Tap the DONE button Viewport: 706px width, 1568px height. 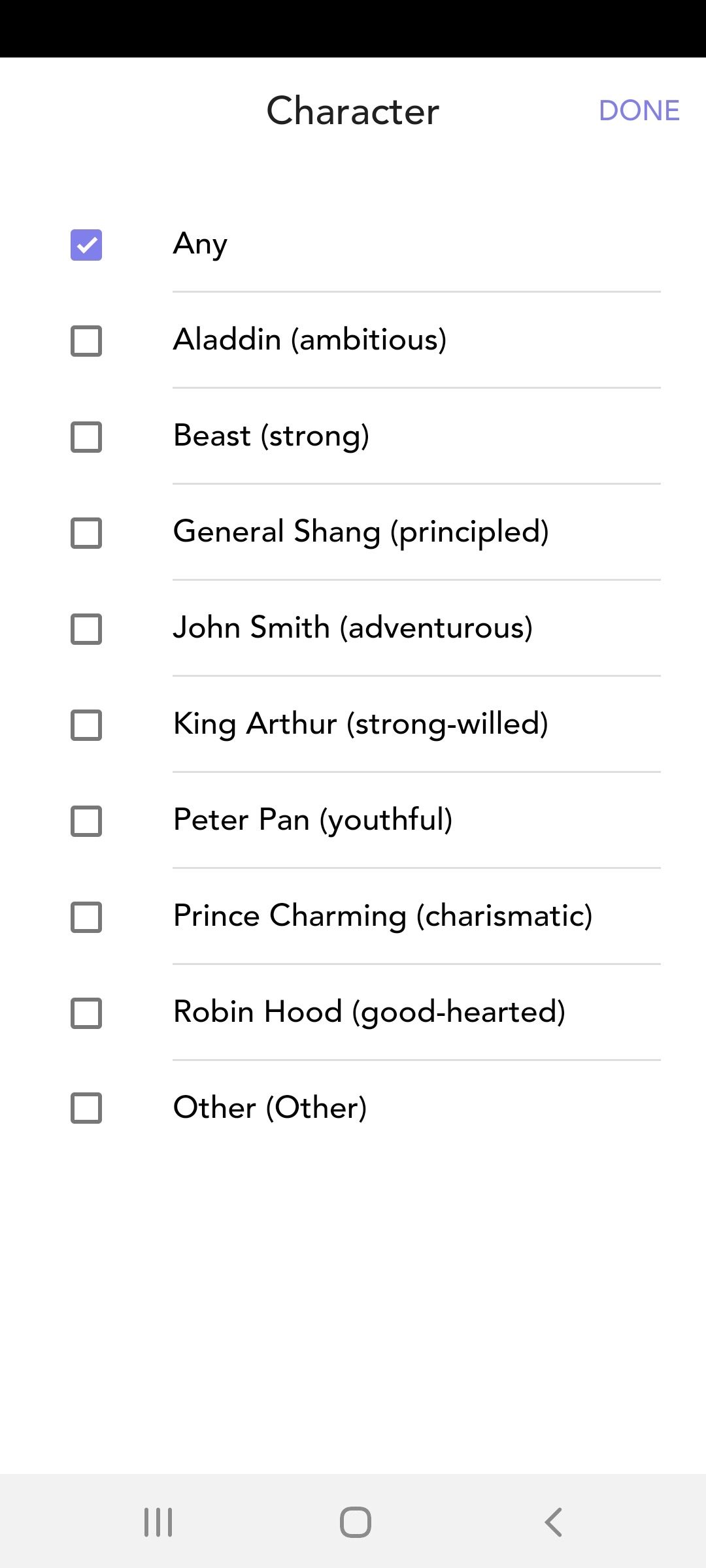639,110
